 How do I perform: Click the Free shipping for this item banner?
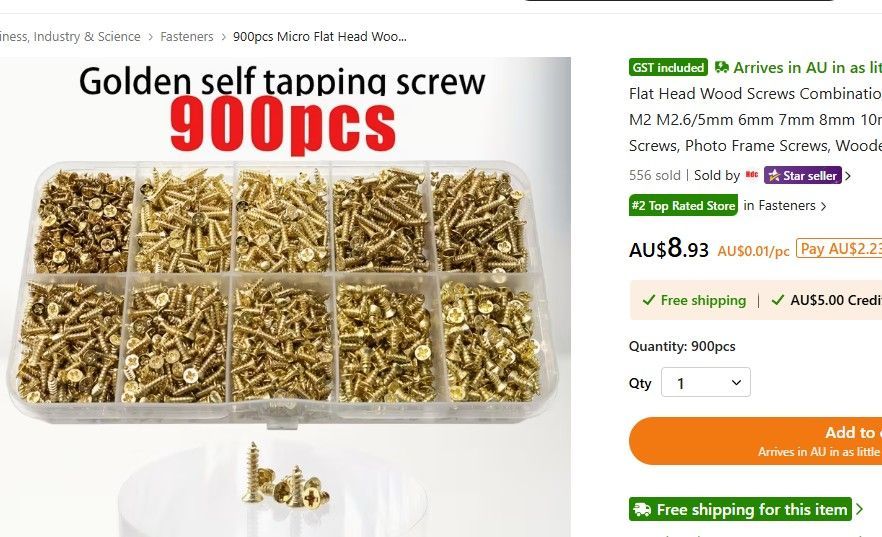pos(740,509)
